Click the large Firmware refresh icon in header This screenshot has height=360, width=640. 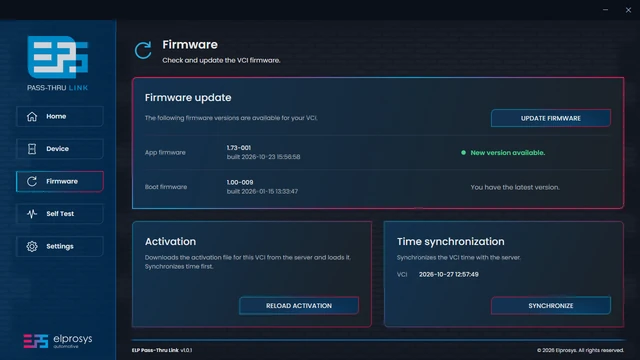coord(143,50)
